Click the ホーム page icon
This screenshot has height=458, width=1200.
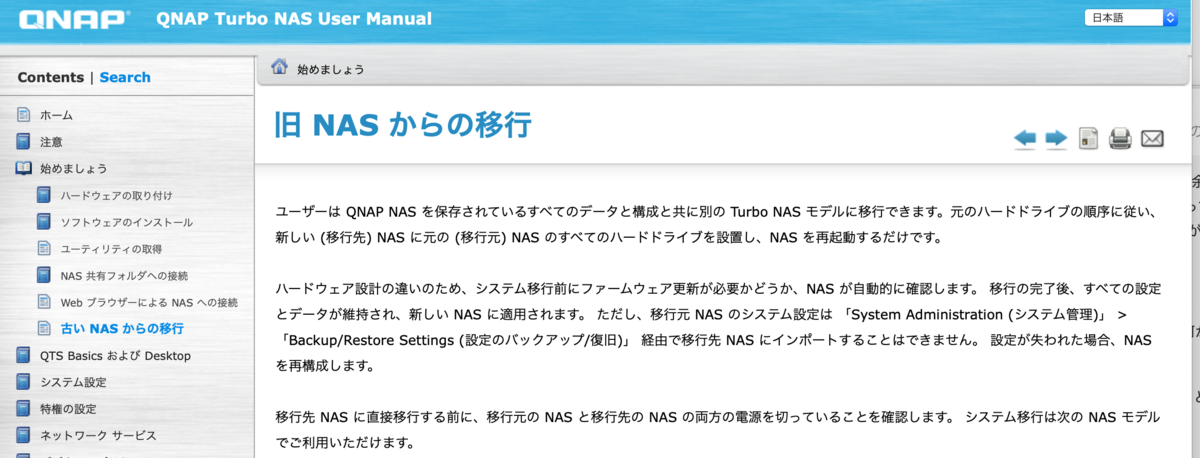click(x=23, y=115)
